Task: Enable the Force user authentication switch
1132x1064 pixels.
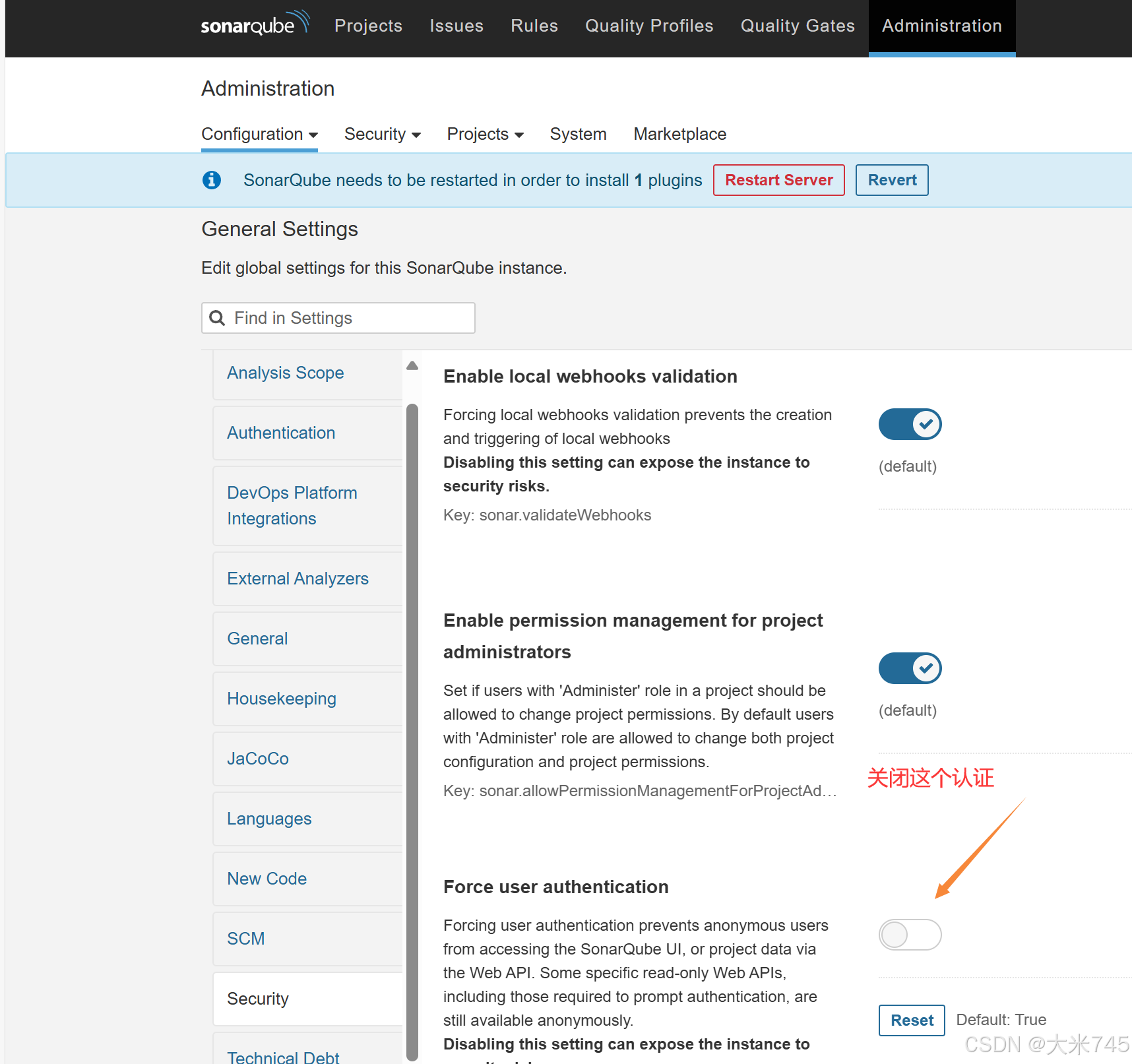Action: (910, 935)
